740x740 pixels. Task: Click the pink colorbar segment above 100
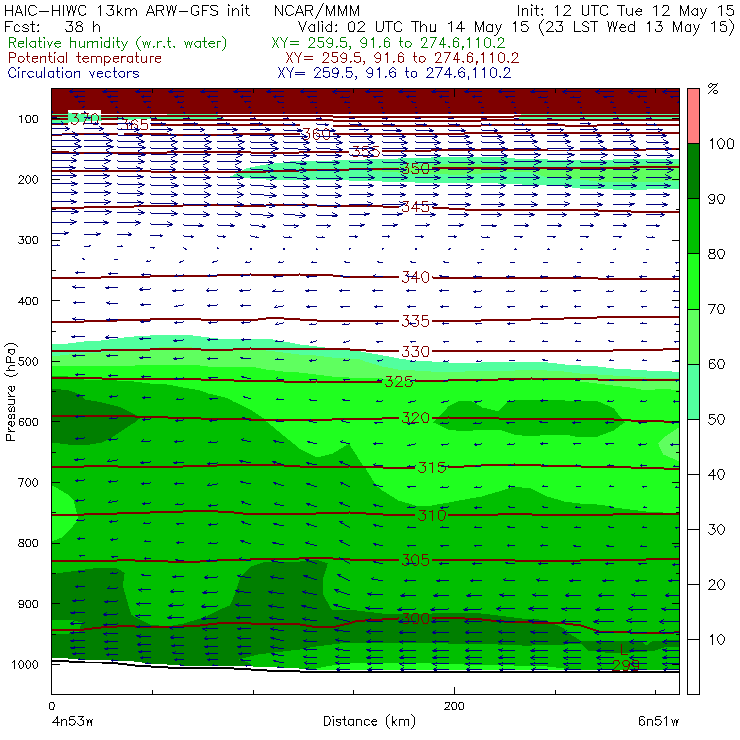pos(693,116)
